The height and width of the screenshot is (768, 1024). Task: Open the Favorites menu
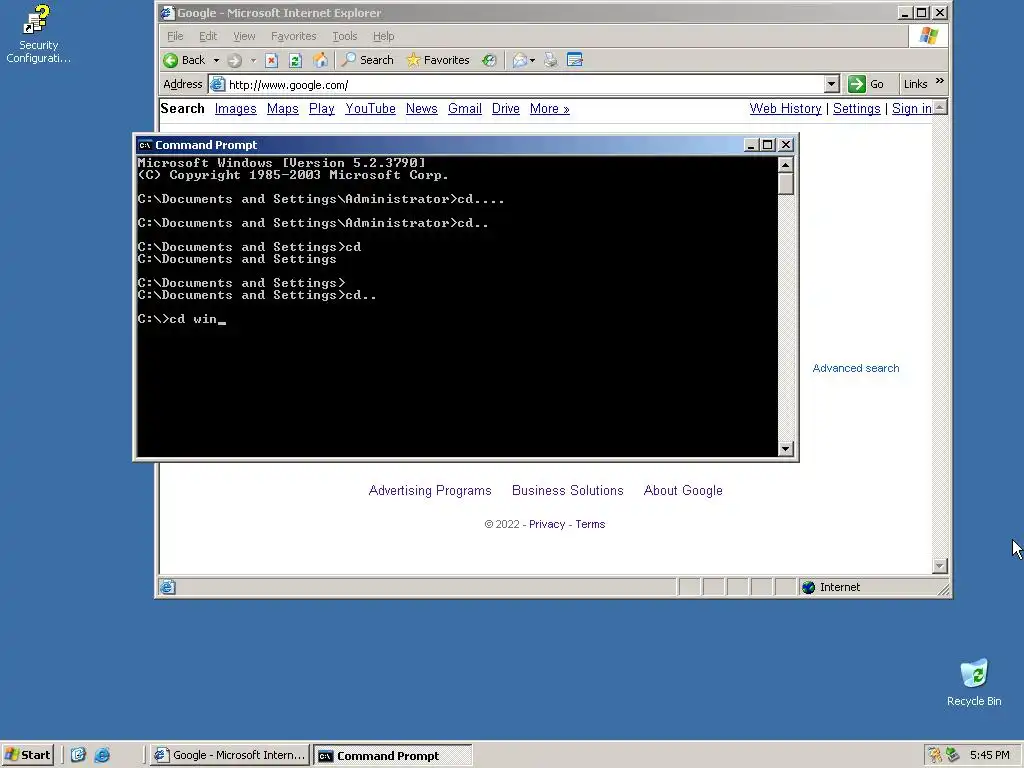pos(293,36)
